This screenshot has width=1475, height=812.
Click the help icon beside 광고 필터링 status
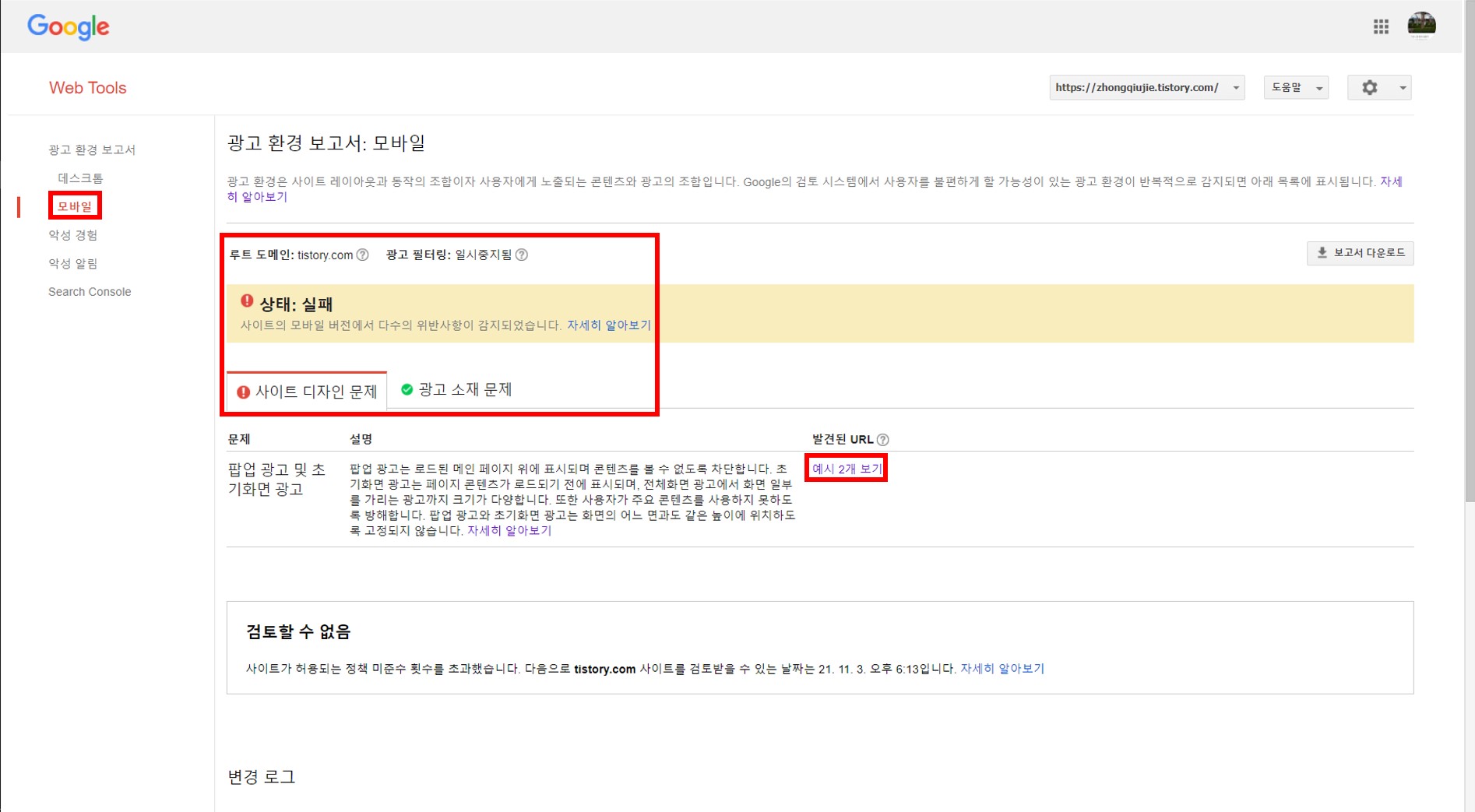tap(522, 255)
